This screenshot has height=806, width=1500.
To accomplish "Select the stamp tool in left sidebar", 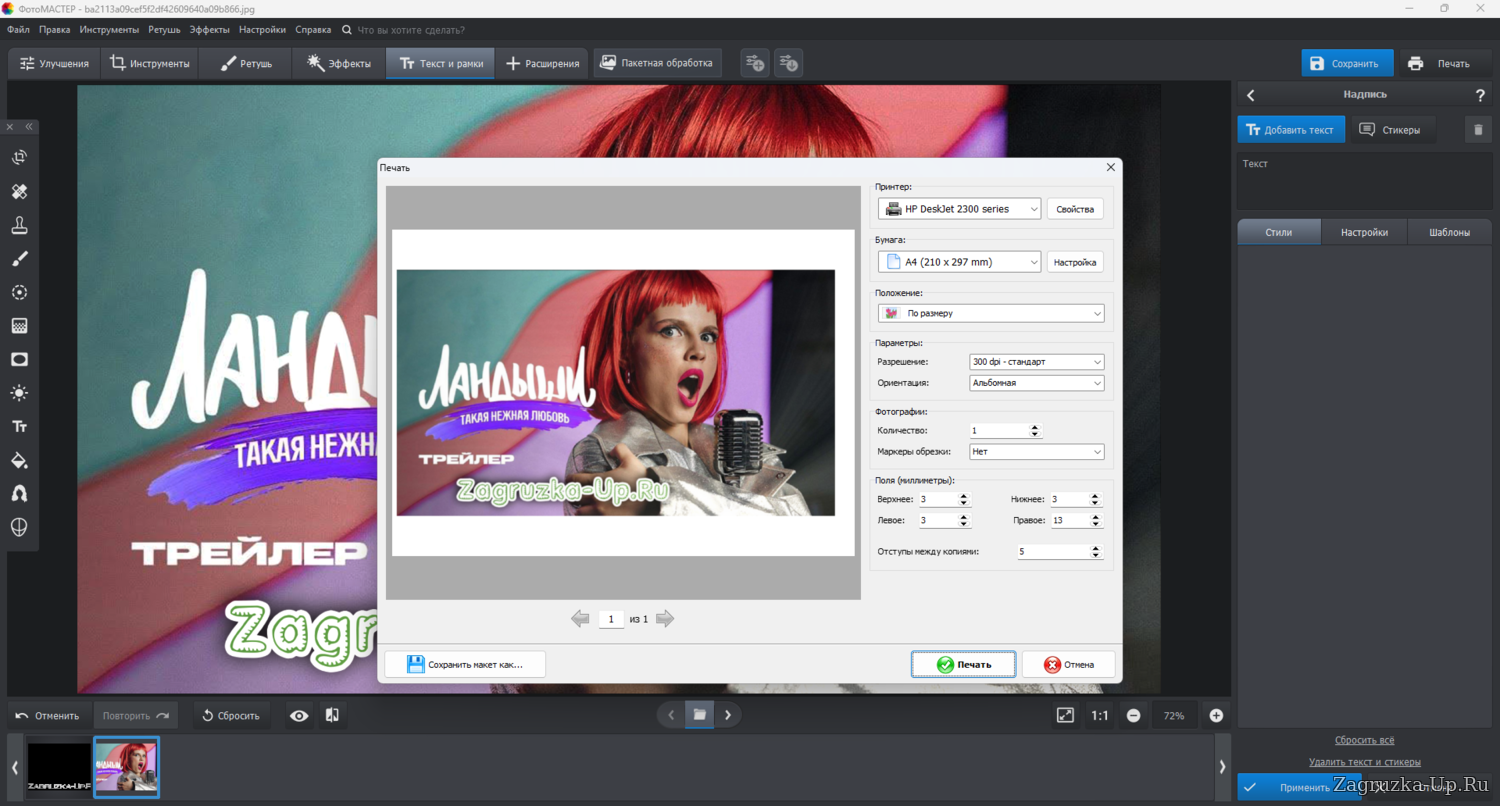I will pos(19,225).
